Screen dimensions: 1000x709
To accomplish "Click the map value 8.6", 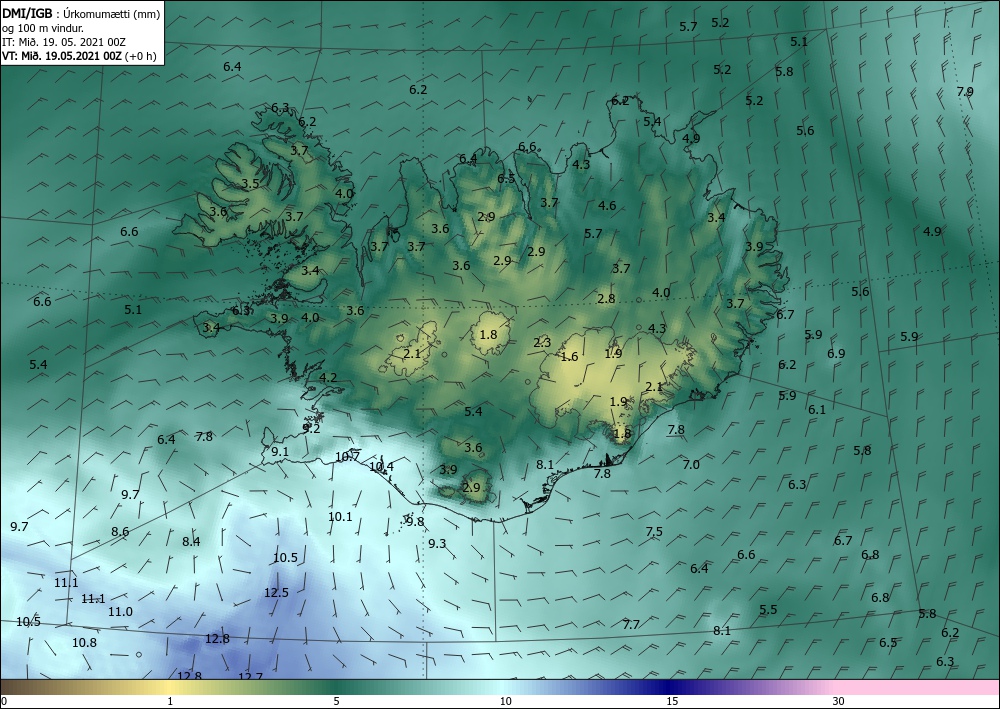I will (x=120, y=531).
